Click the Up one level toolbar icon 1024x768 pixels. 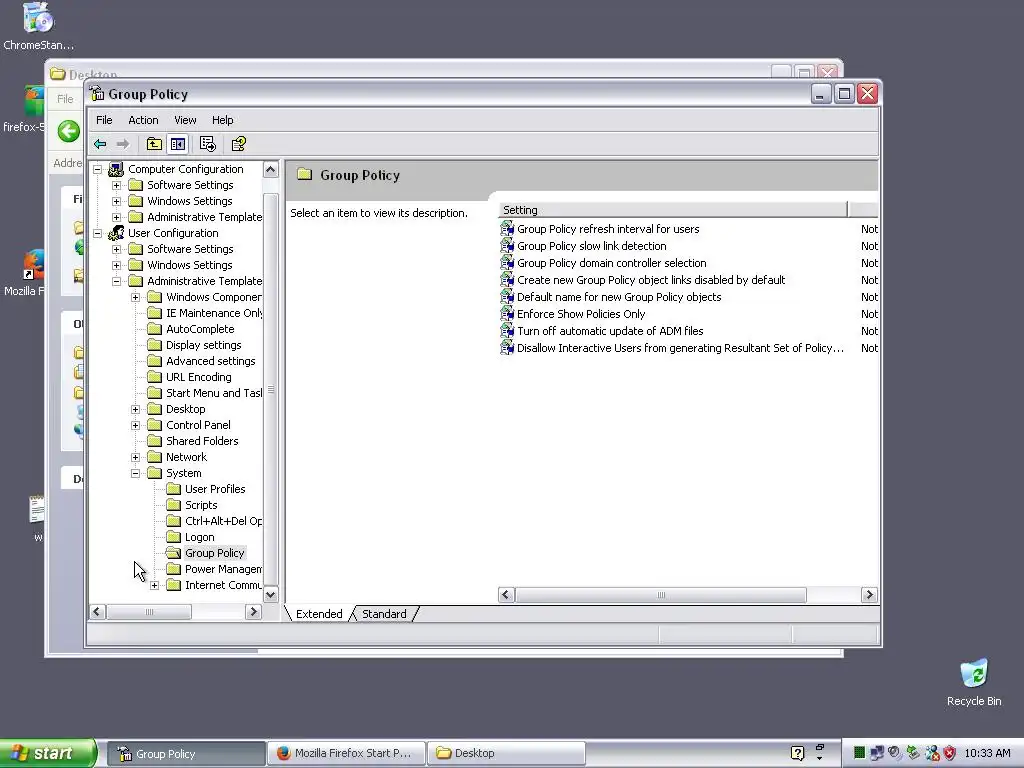pos(154,144)
